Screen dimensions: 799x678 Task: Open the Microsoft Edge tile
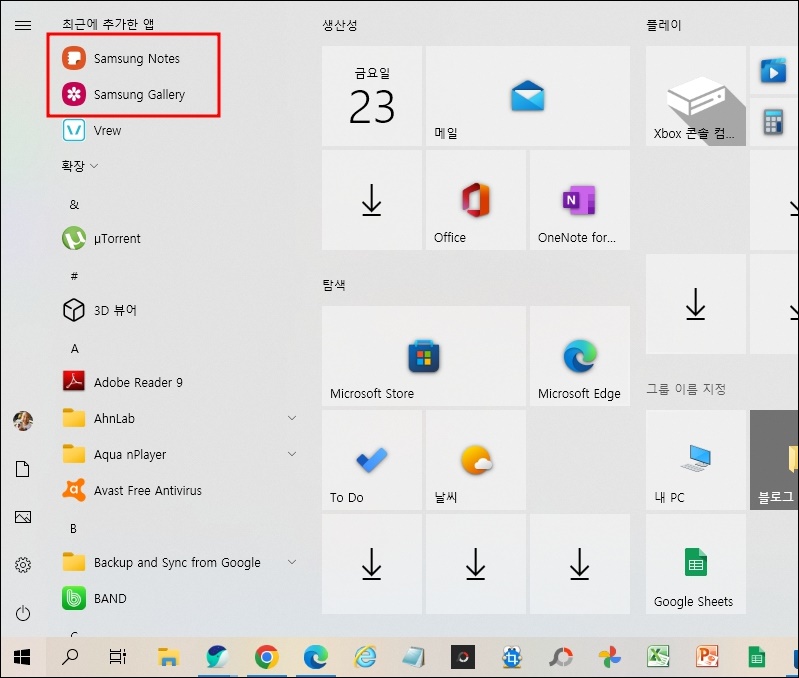(x=580, y=356)
